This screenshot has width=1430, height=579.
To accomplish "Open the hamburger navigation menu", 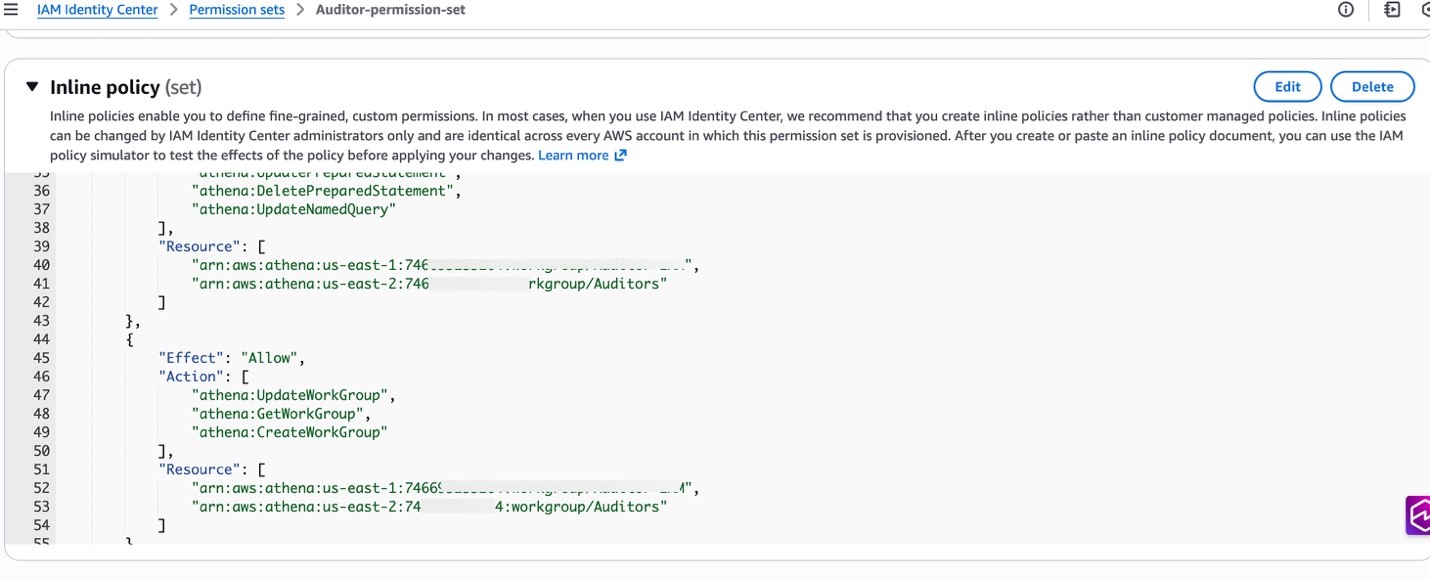I will coord(11,10).
